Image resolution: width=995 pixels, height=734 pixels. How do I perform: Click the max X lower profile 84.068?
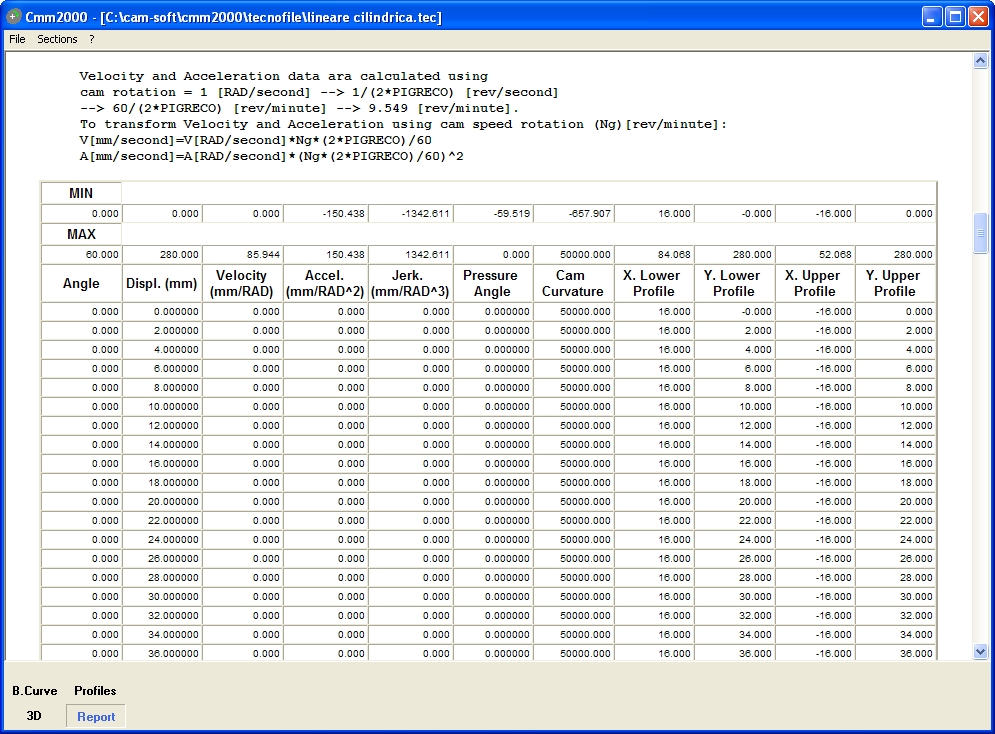point(654,254)
